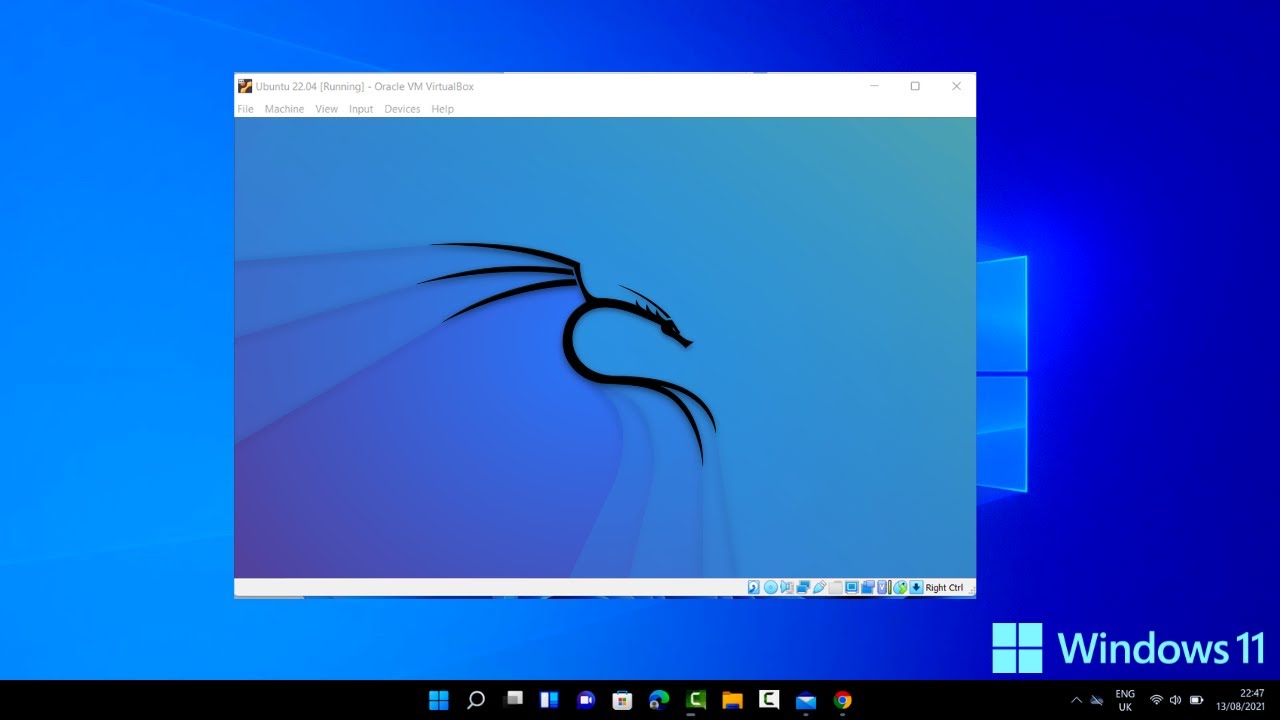Viewport: 1280px width, 720px height.
Task: Open the File menu in VirtualBox
Action: click(245, 109)
